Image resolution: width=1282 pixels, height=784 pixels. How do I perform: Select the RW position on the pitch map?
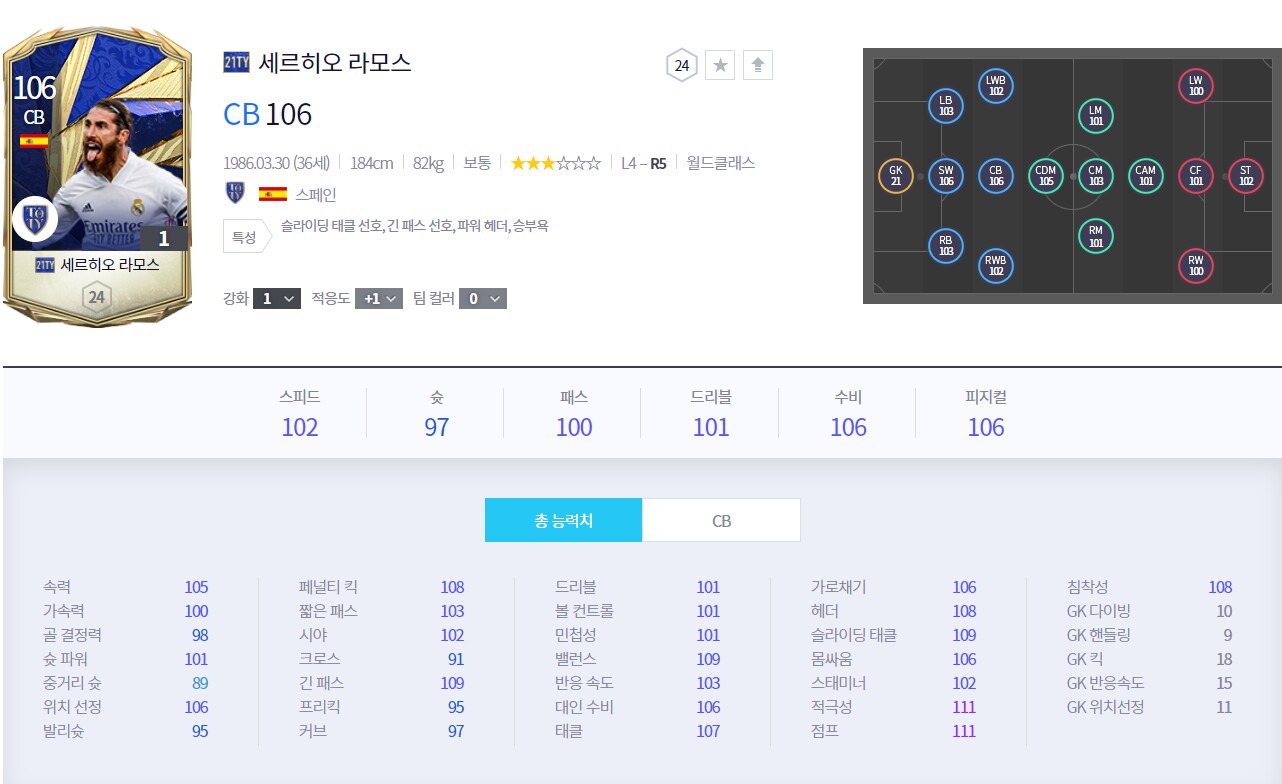point(1196,265)
